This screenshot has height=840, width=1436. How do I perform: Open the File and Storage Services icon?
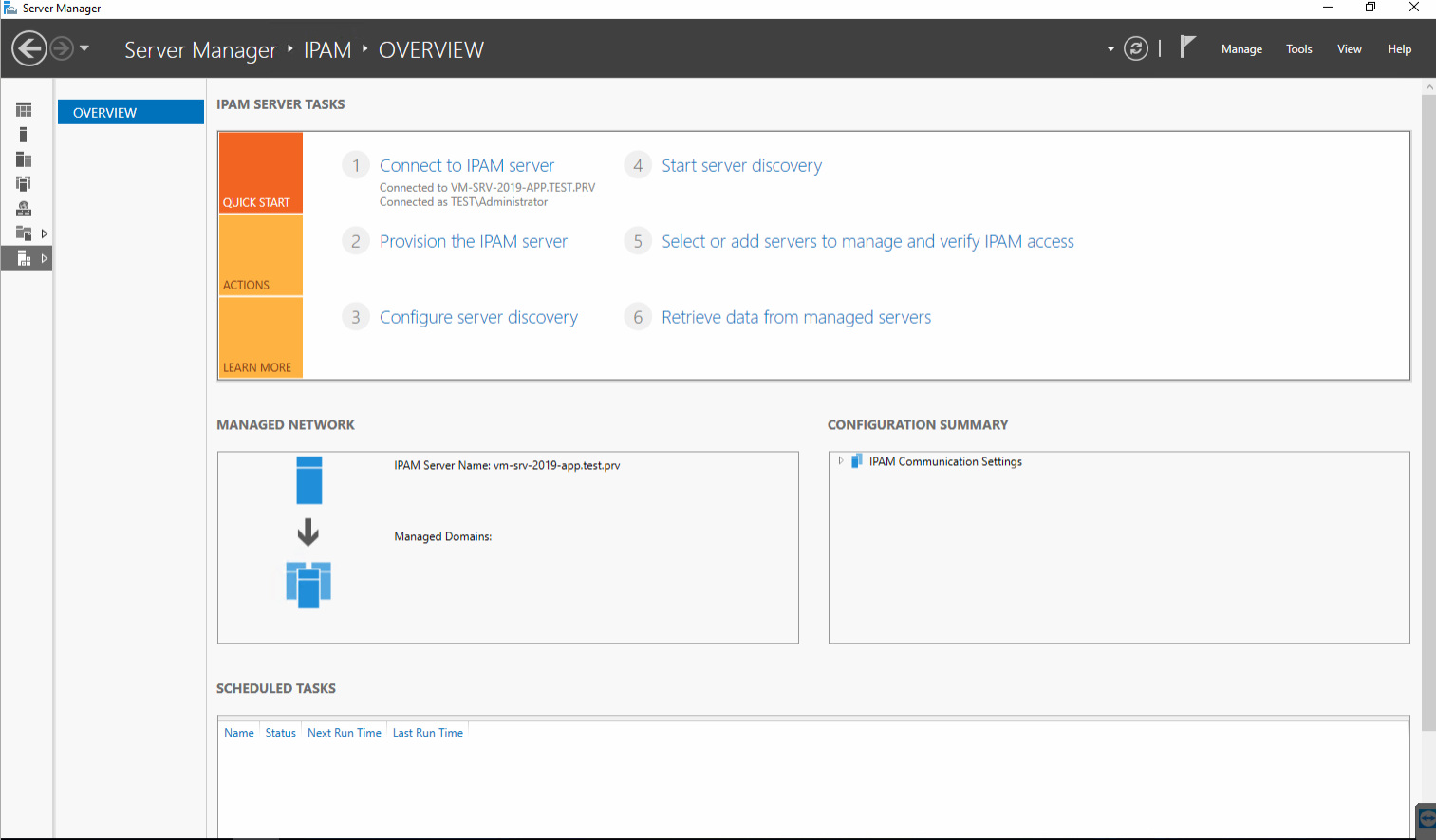pyautogui.click(x=24, y=233)
